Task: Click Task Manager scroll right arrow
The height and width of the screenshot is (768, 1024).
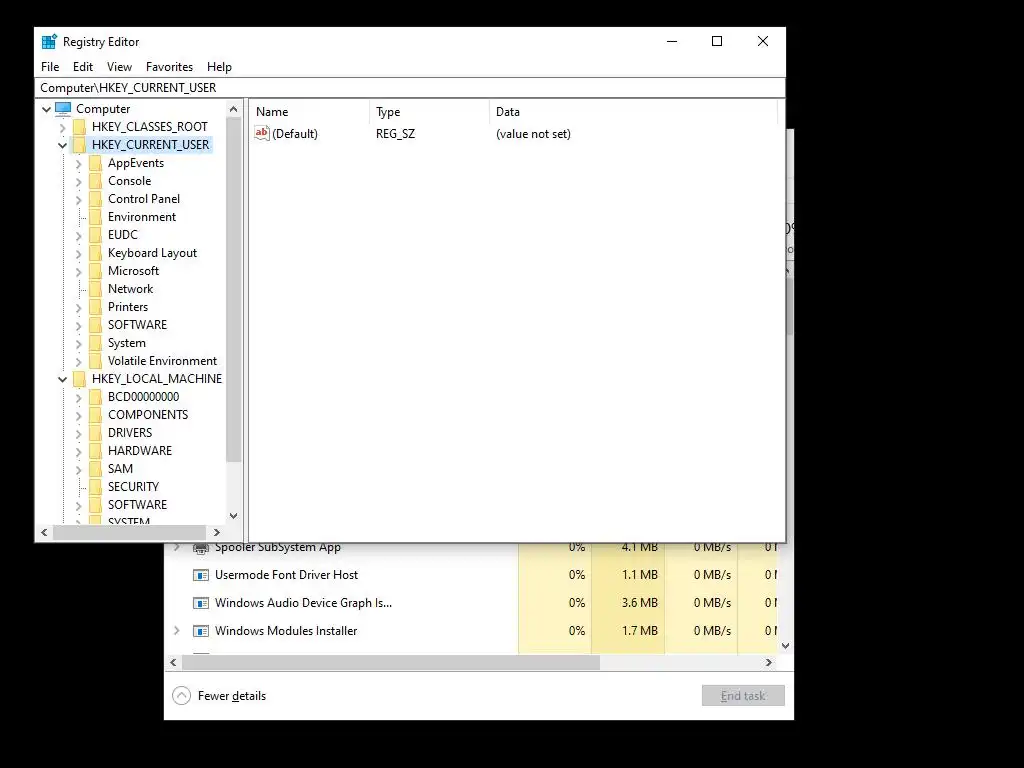Action: click(x=769, y=662)
